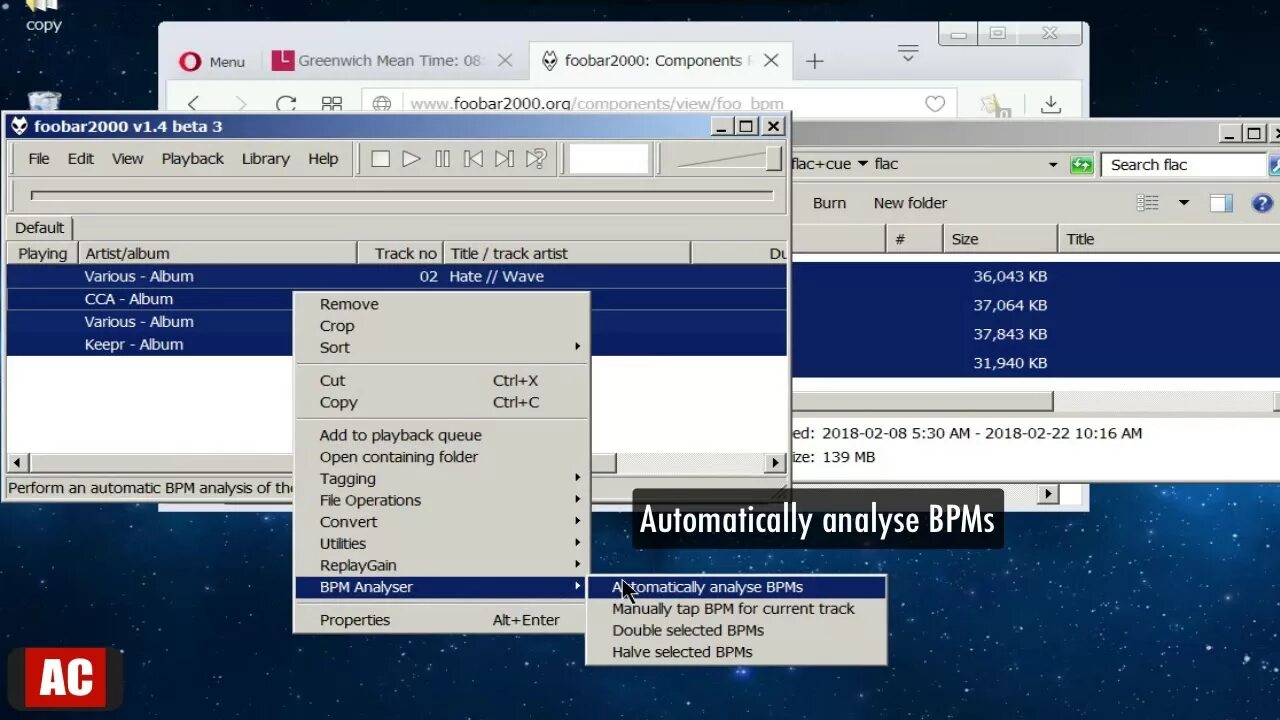Open the Library menu
Image resolution: width=1280 pixels, height=720 pixels.
[265, 159]
